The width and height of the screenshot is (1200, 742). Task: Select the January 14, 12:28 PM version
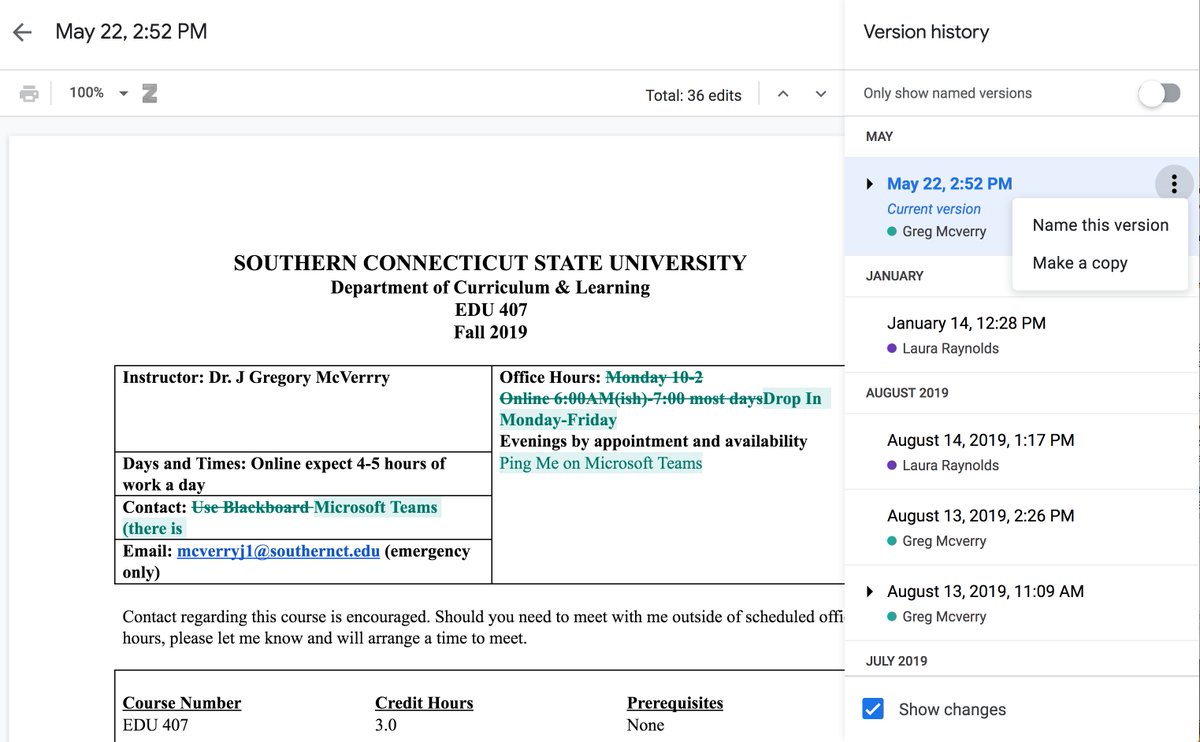(966, 323)
